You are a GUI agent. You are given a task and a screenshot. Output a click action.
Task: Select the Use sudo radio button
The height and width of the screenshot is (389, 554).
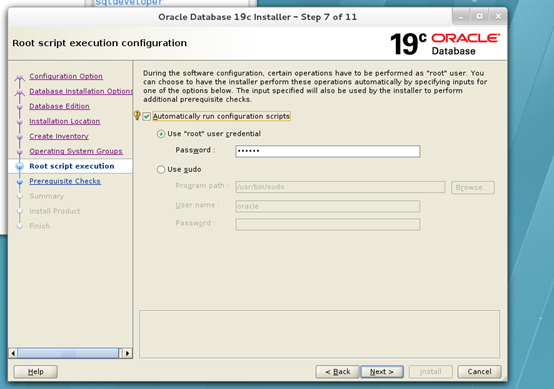pos(161,170)
